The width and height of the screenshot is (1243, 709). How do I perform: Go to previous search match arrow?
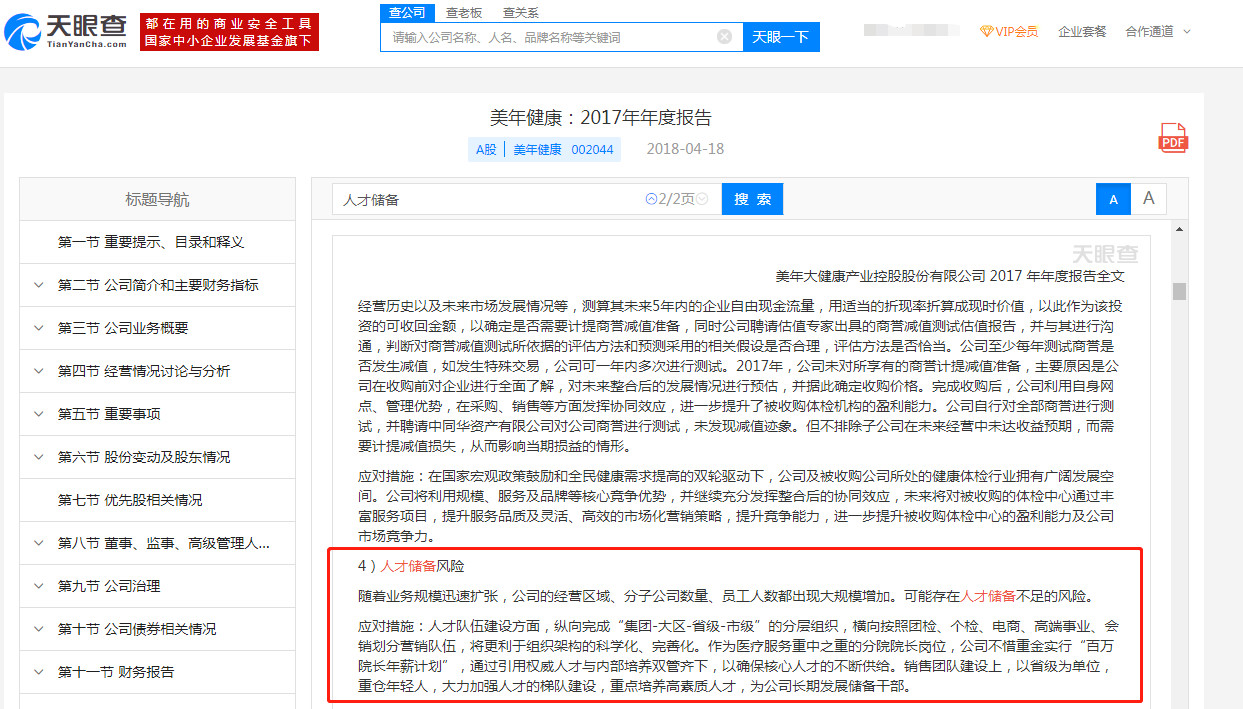(x=651, y=199)
